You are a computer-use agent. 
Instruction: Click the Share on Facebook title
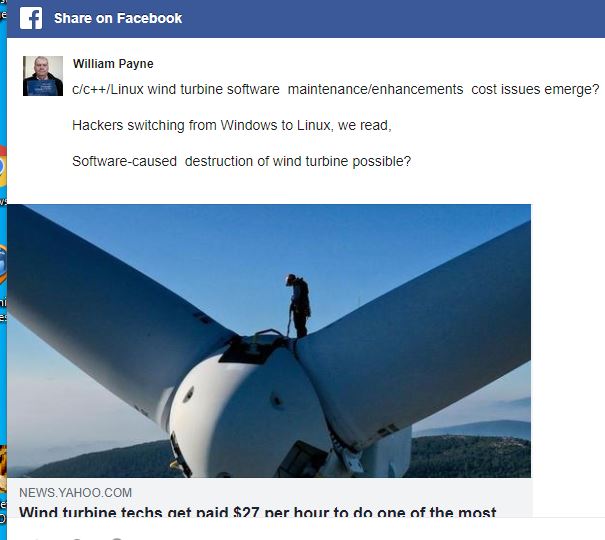pyautogui.click(x=118, y=18)
